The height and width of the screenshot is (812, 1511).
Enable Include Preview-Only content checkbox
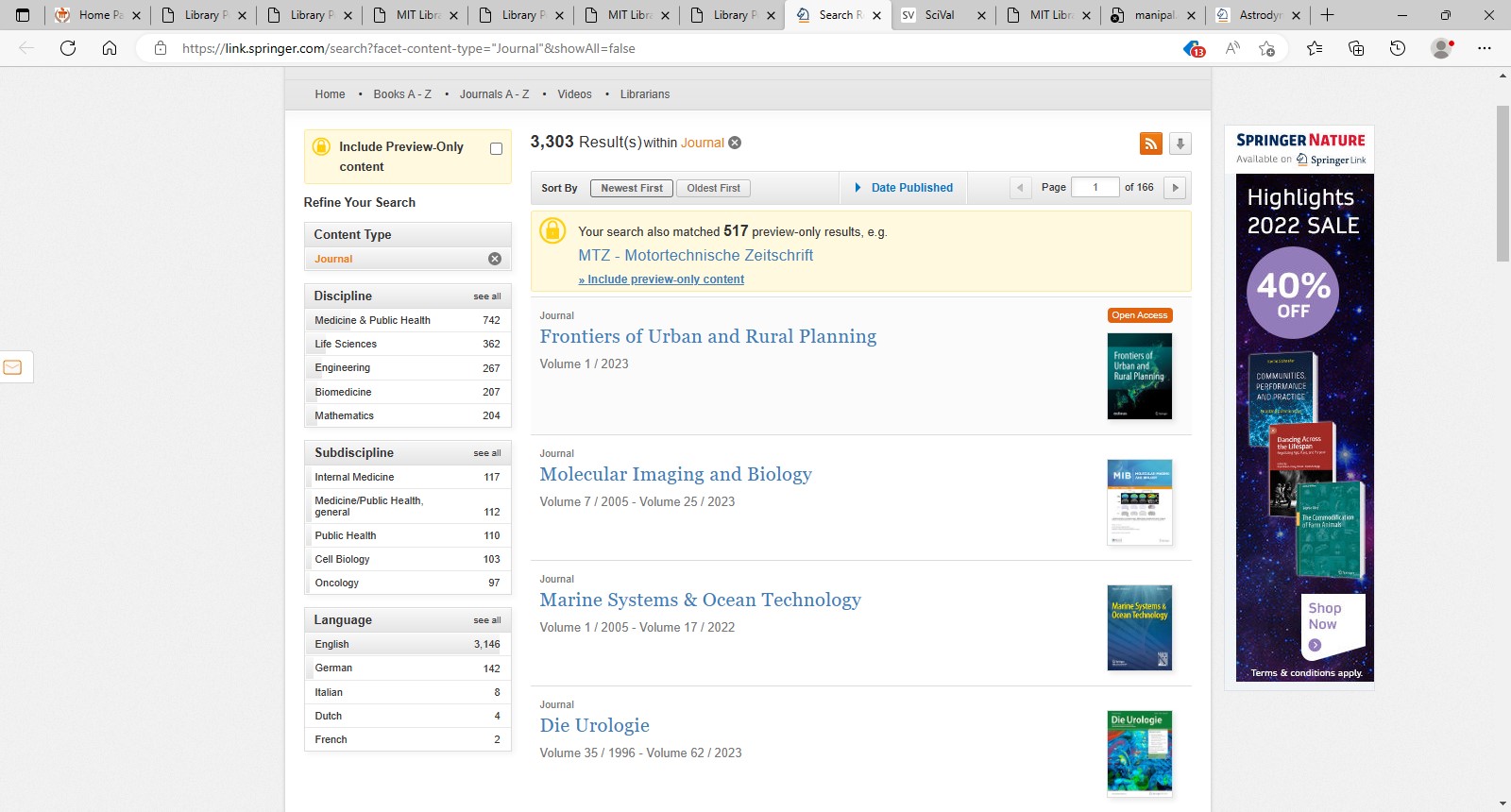(496, 149)
